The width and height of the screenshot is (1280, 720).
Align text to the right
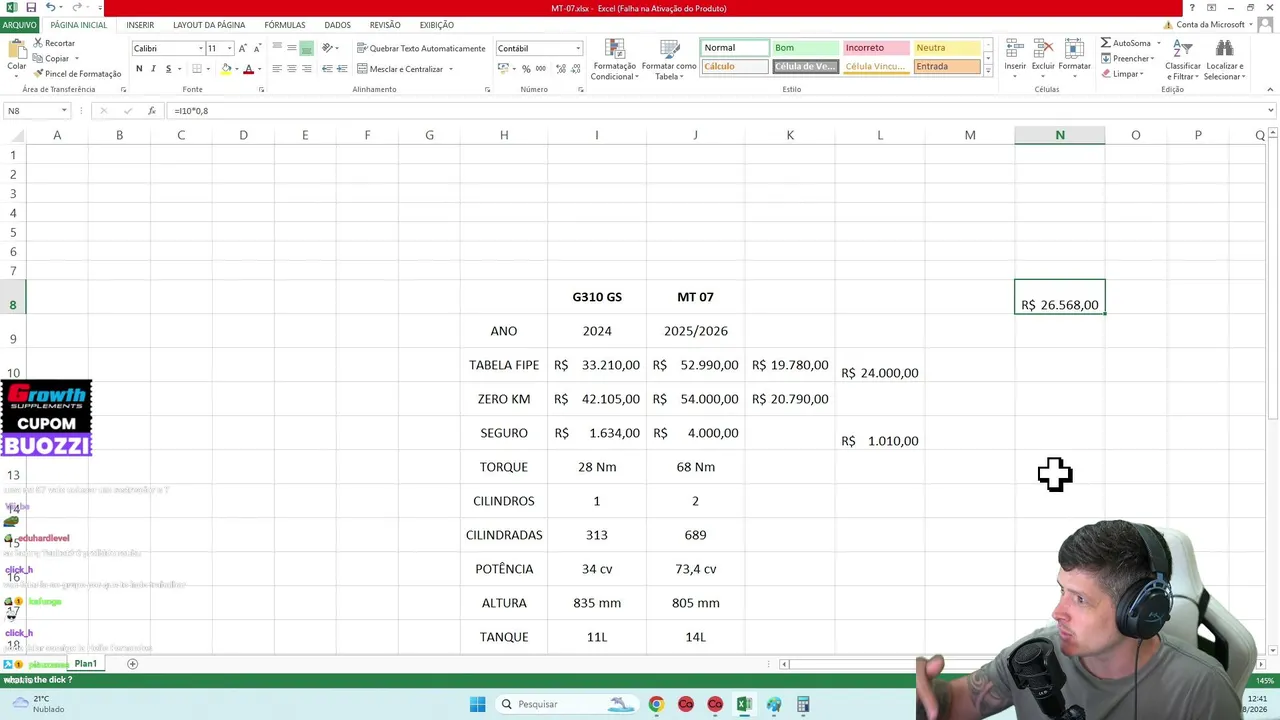(x=307, y=69)
